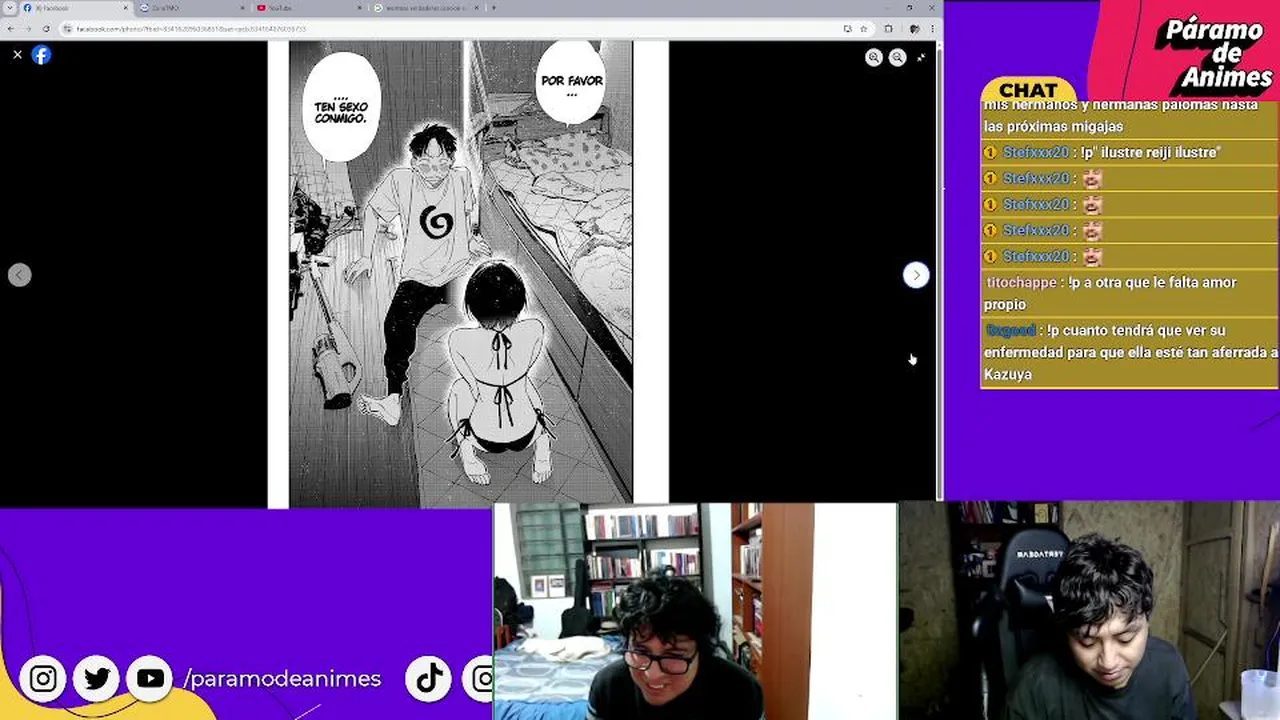The image size is (1280, 720).
Task: Click the YouTube icon in overlay
Action: pyautogui.click(x=150, y=679)
